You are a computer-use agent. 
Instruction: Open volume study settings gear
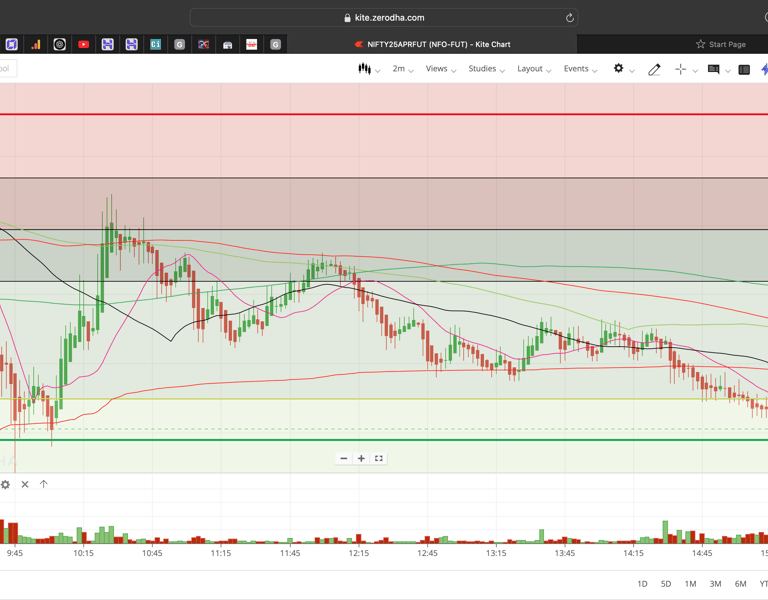5,484
